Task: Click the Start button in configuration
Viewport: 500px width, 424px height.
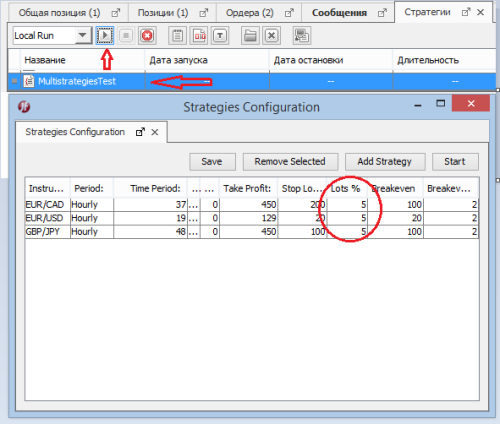Action: (455, 162)
